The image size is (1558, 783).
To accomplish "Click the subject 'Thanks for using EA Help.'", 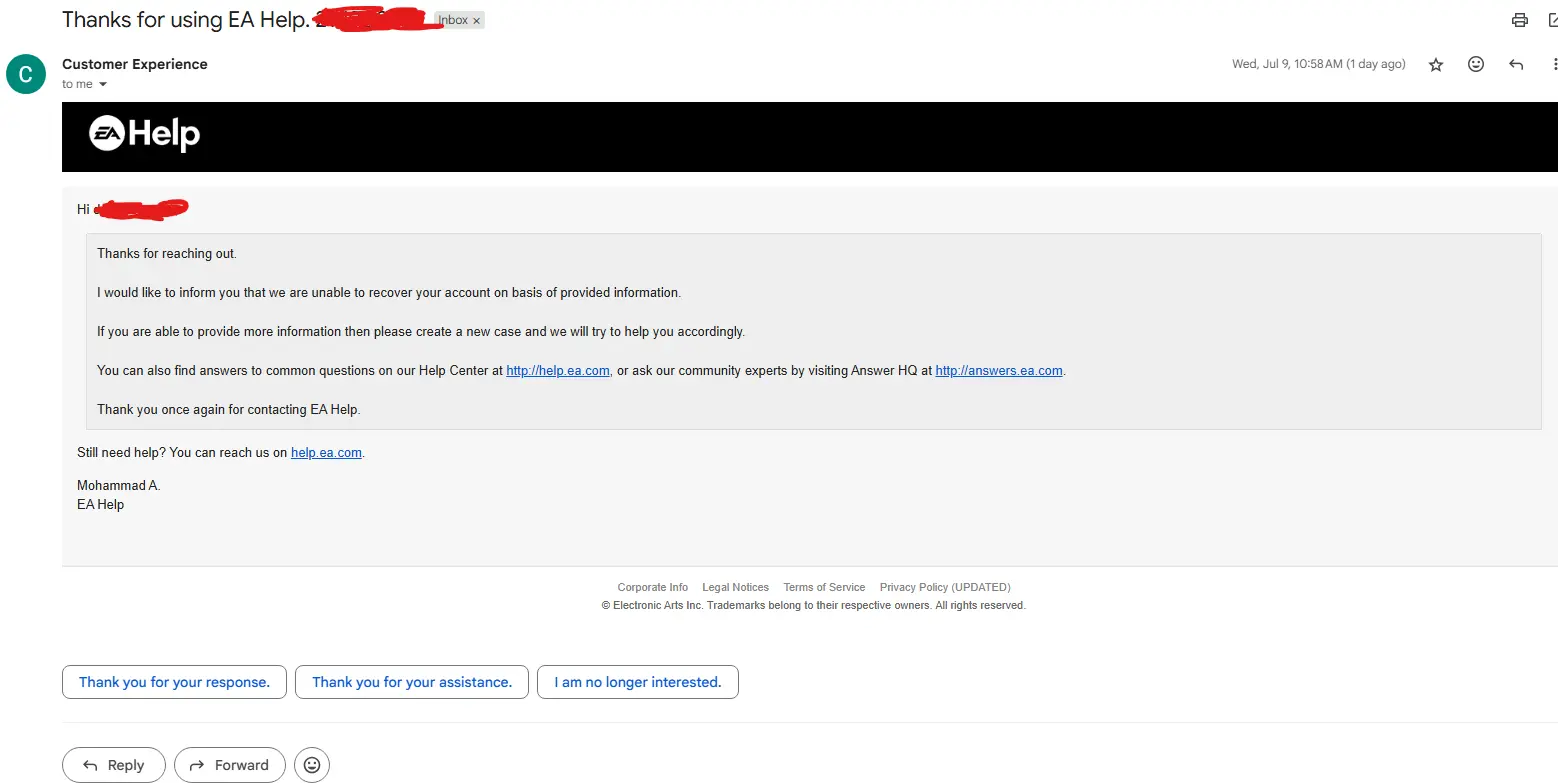I will (186, 19).
